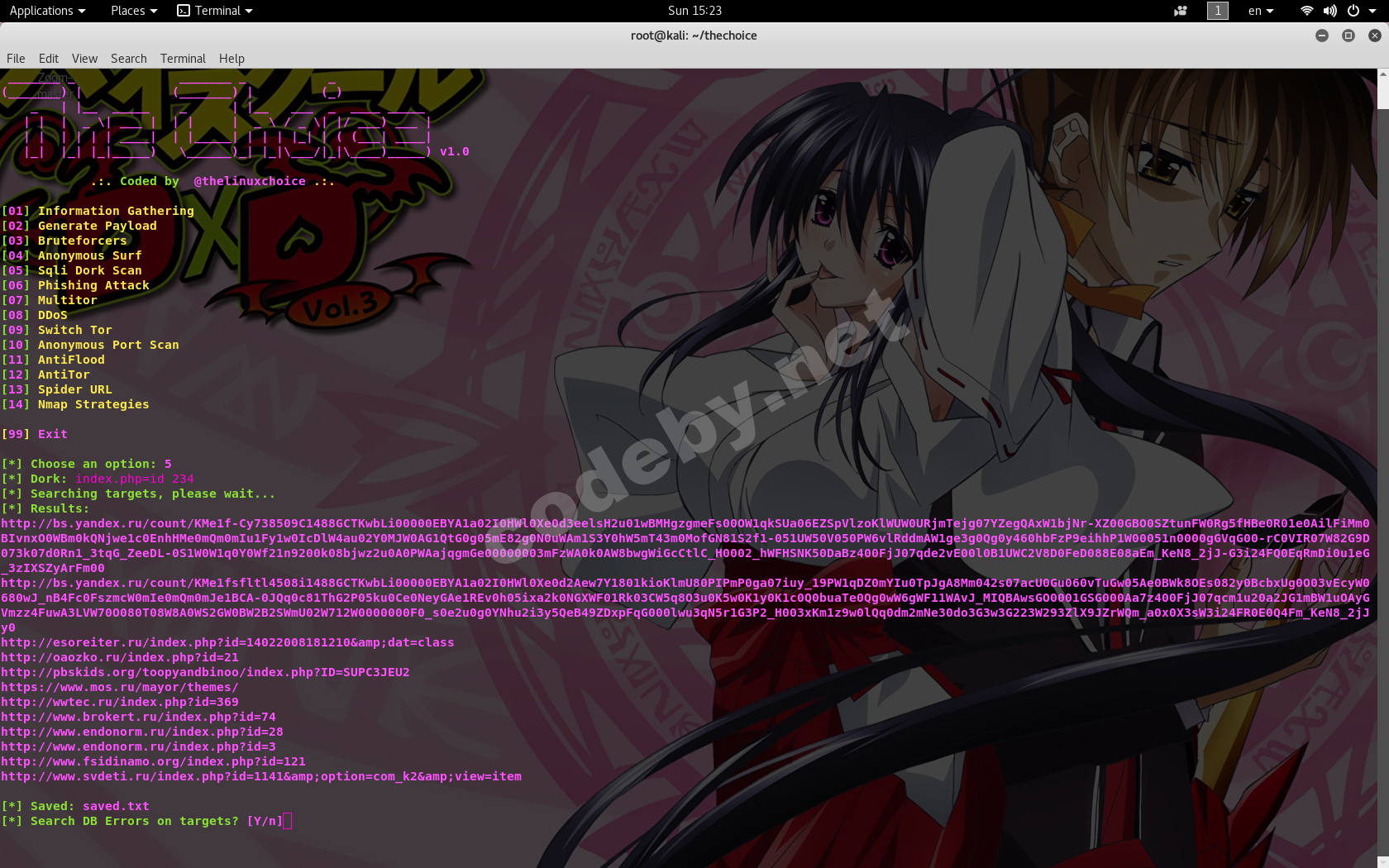Click the Y/n prompt cursor

point(288,821)
